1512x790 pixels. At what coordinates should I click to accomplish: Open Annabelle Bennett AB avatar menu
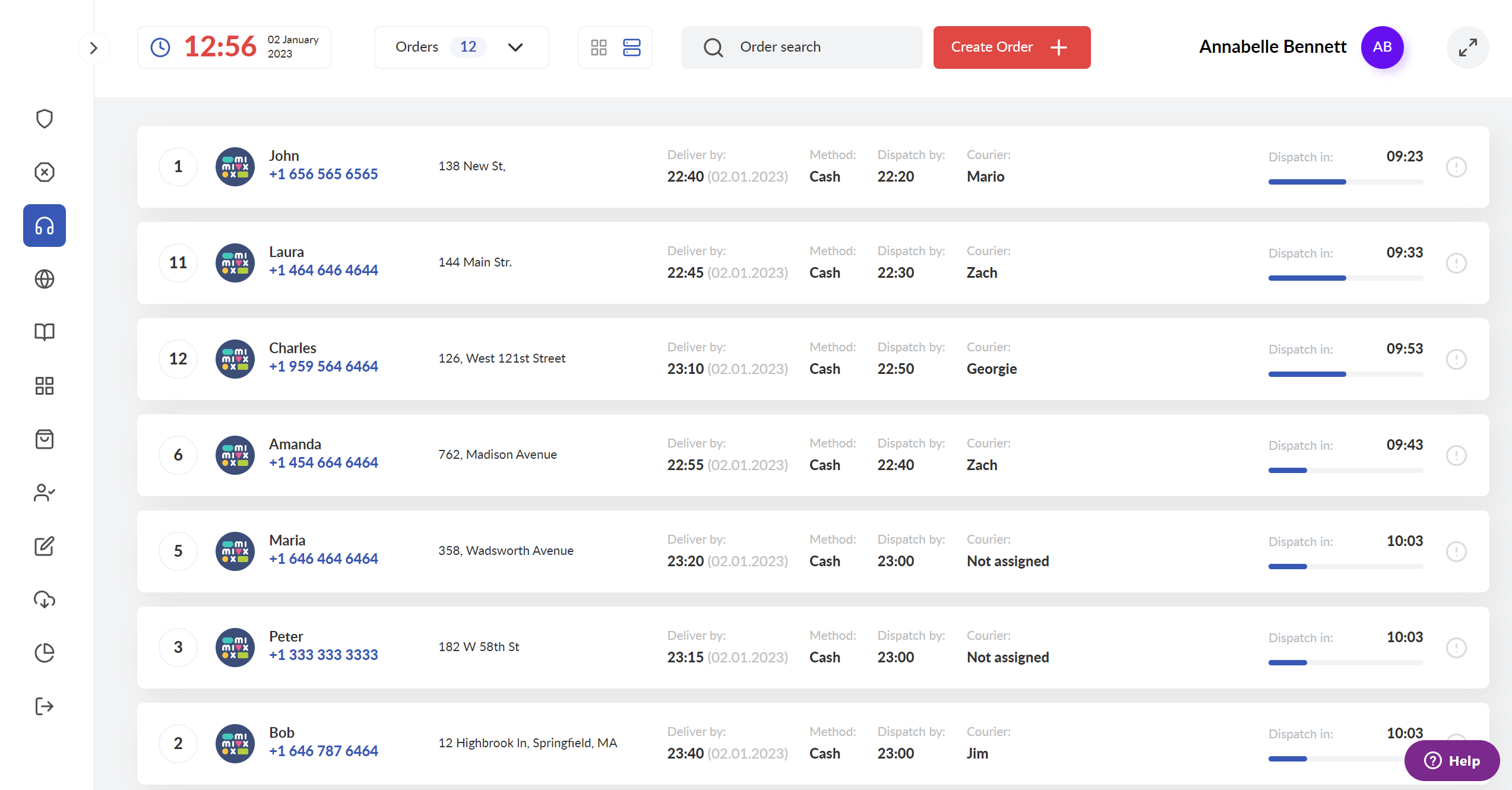point(1382,47)
